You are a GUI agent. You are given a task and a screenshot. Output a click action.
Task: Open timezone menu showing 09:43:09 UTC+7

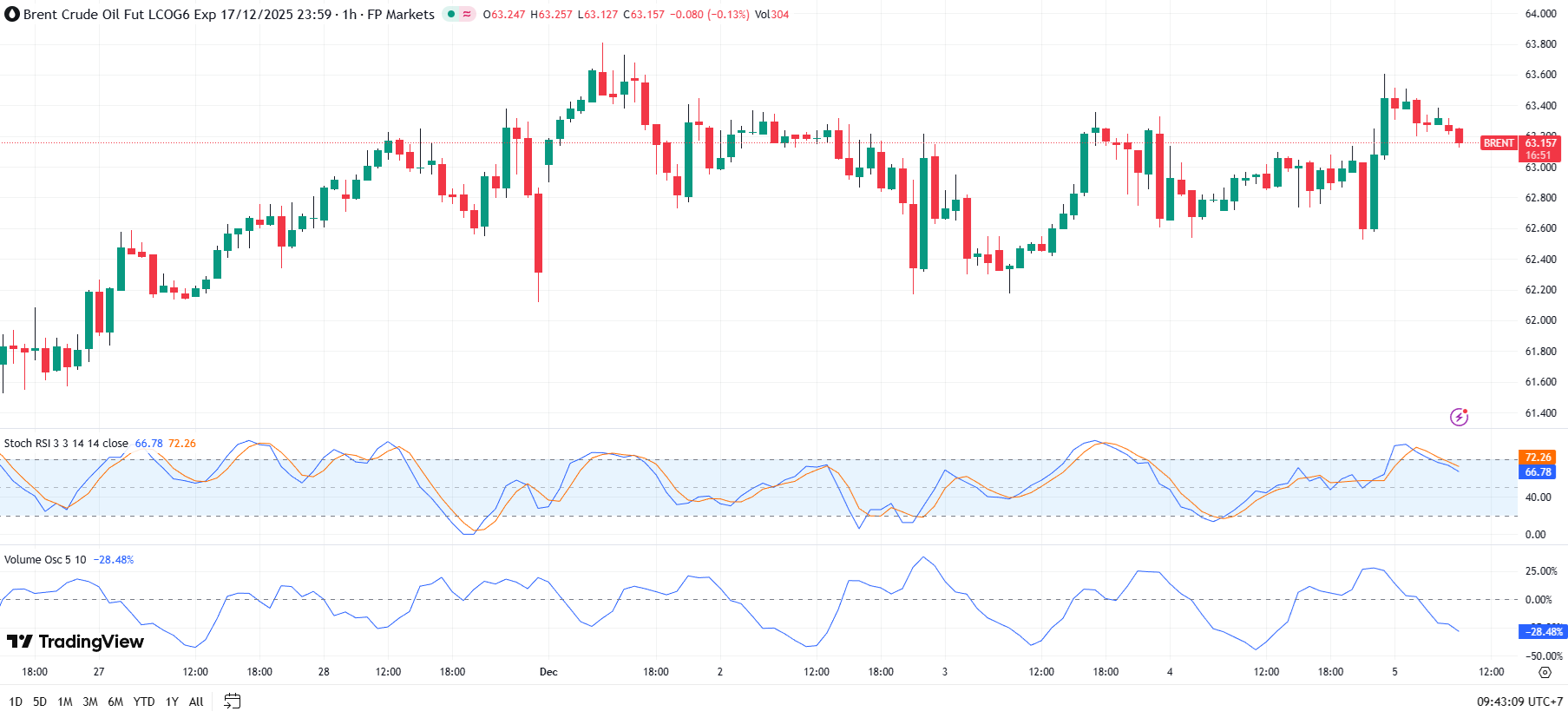1519,702
